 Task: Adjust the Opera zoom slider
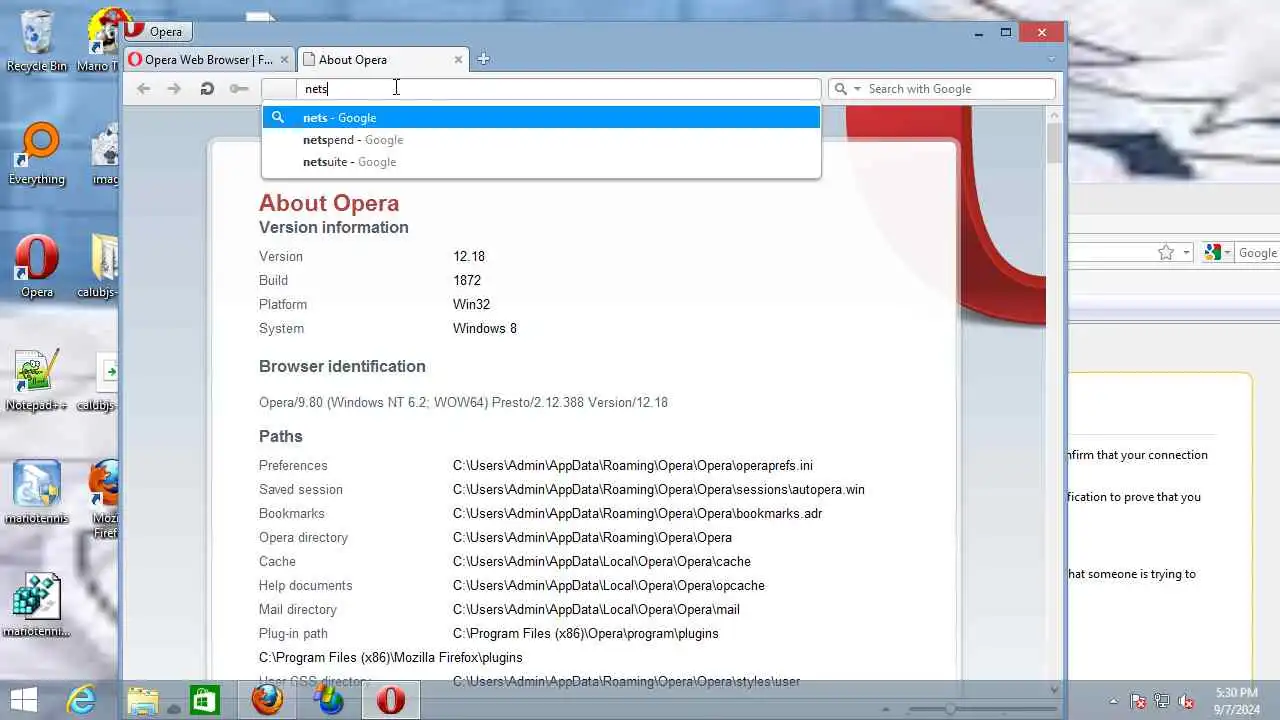coord(950,709)
